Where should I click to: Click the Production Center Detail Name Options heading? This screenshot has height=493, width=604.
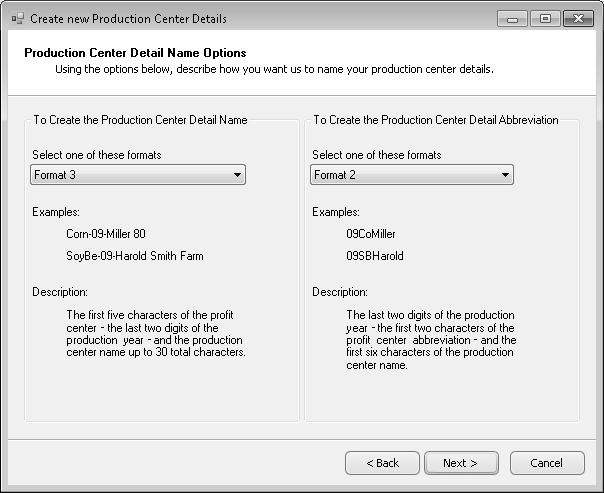135,52
